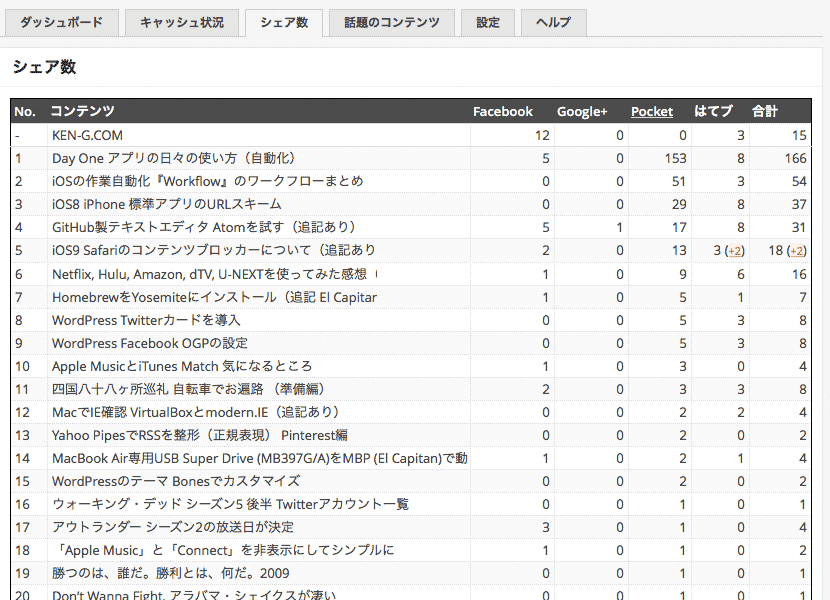Click the はてブ column header
Viewport: 830px width, 600px height.
pyautogui.click(x=713, y=111)
